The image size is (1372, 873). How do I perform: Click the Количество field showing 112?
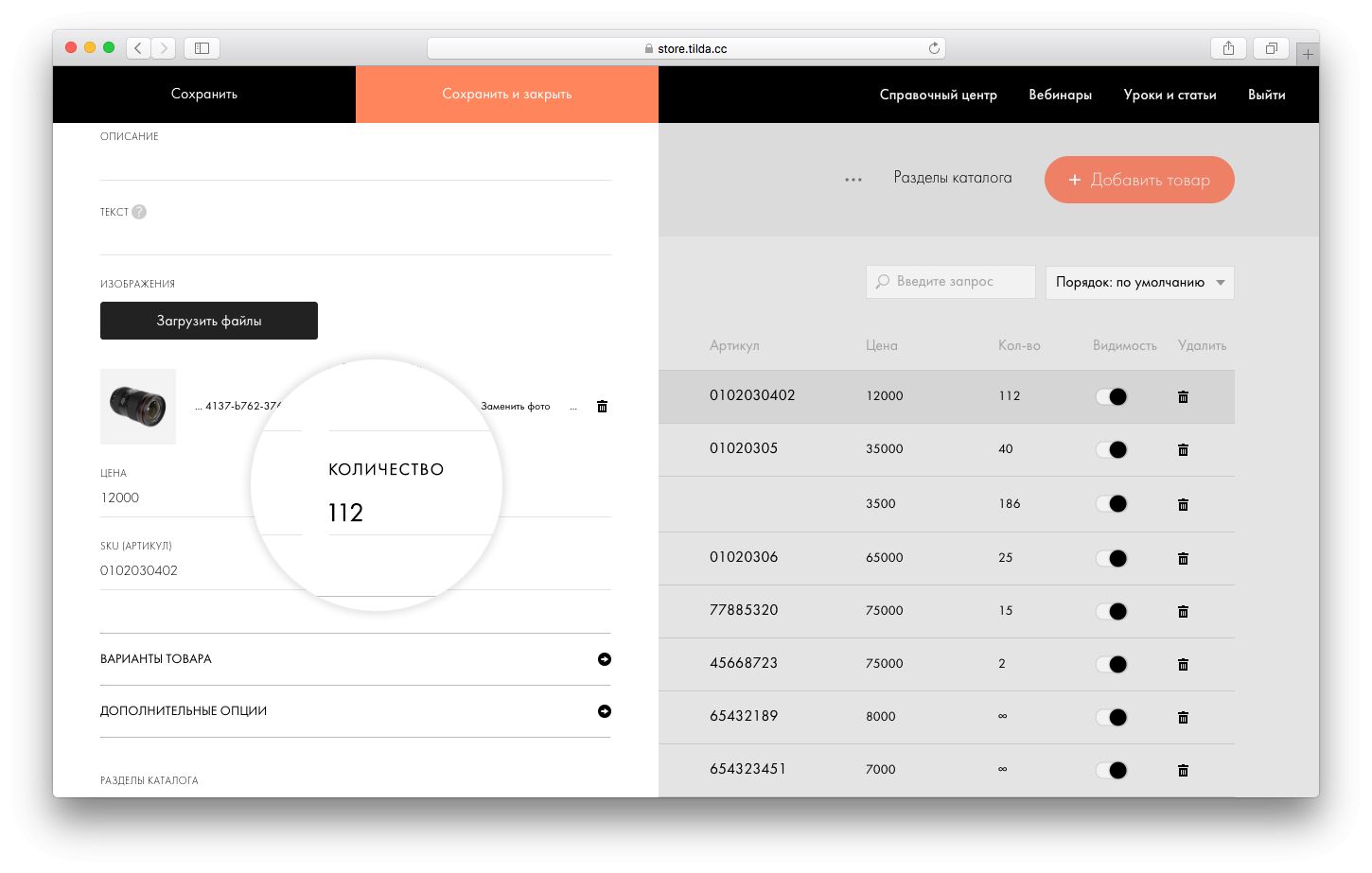pyautogui.click(x=410, y=513)
